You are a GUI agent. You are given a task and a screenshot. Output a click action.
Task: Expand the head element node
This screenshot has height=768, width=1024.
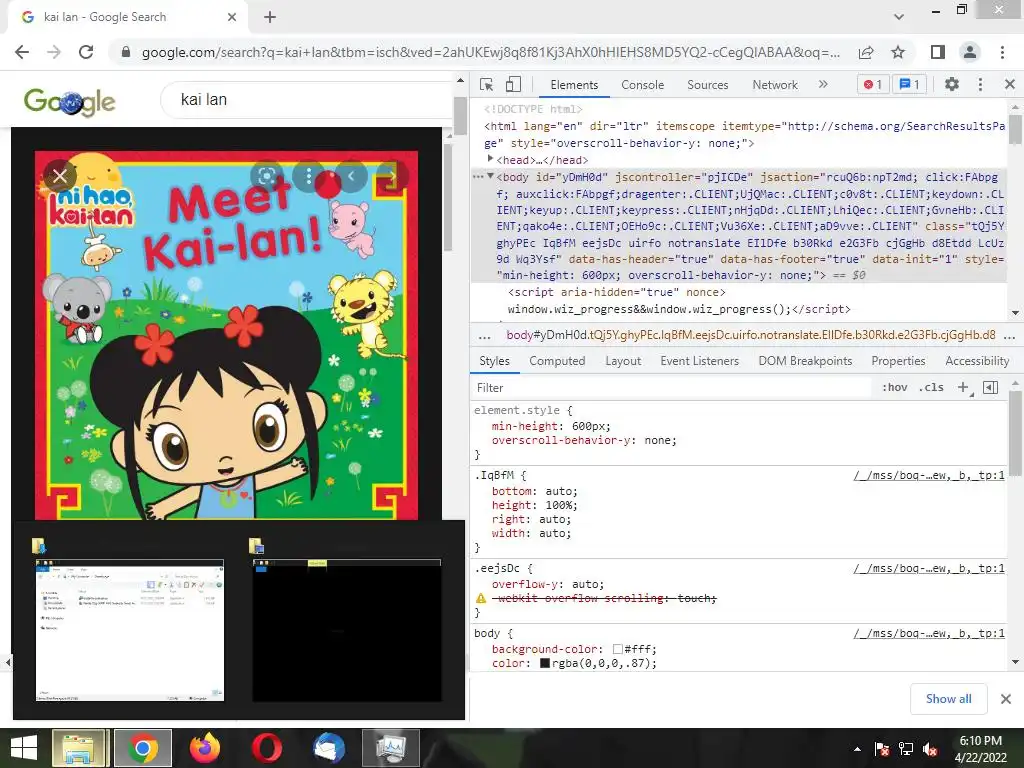pos(490,159)
